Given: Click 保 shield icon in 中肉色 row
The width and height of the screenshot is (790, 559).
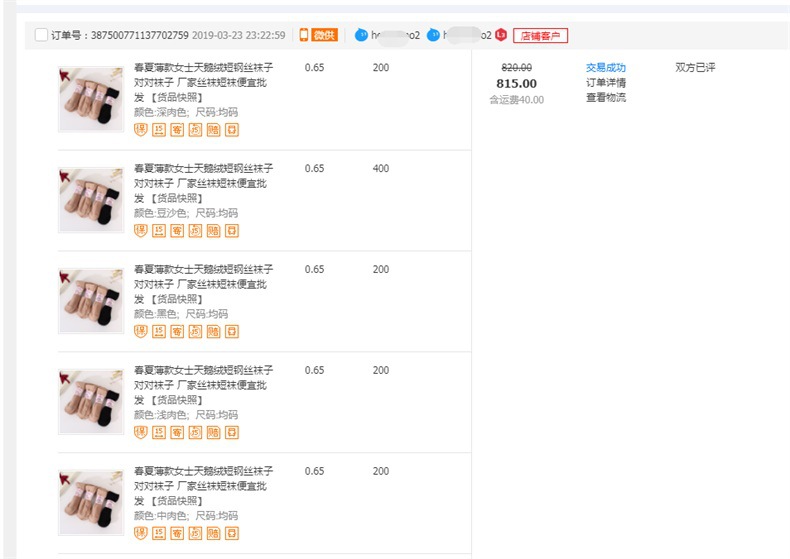Looking at the screenshot, I should click(141, 533).
